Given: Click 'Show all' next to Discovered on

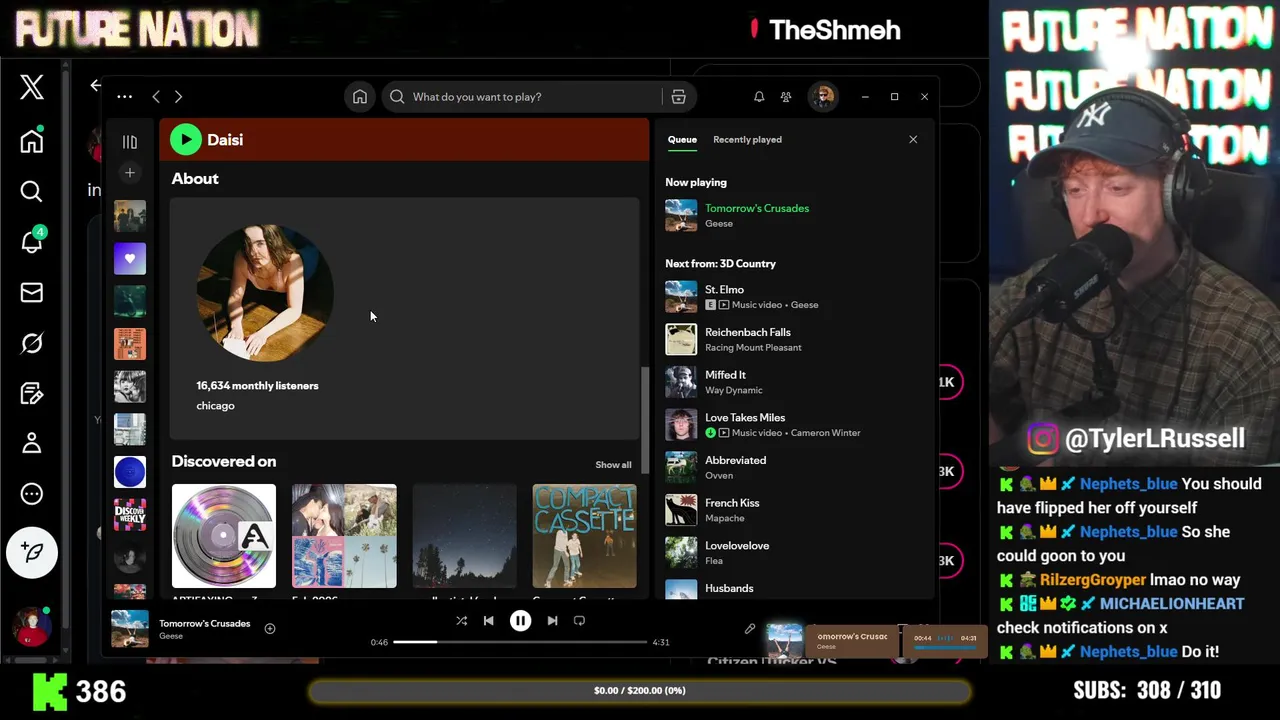Looking at the screenshot, I should coord(613,465).
